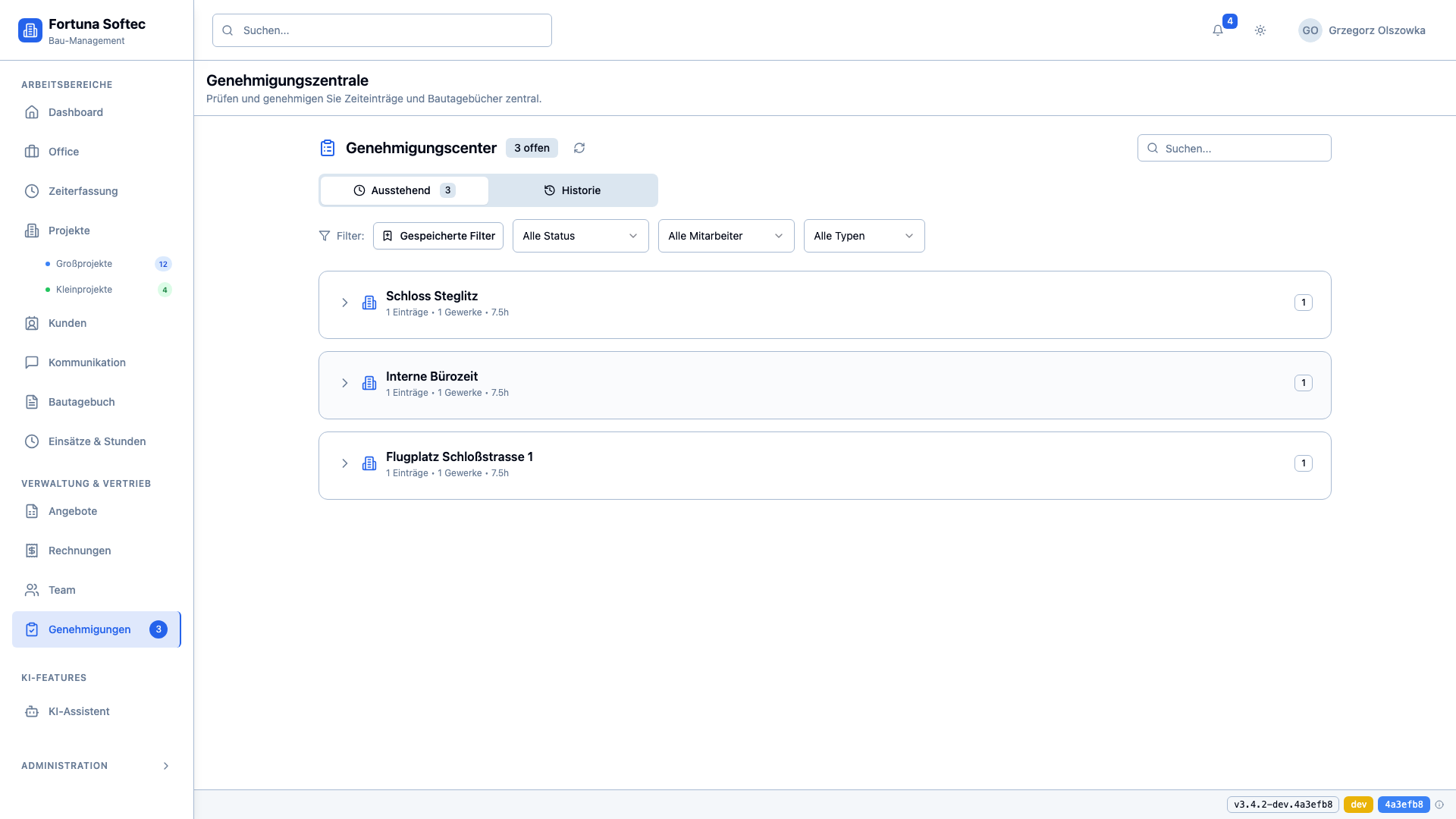The width and height of the screenshot is (1456, 819).
Task: Click the Kommunikation chat bubble icon
Action: [32, 362]
